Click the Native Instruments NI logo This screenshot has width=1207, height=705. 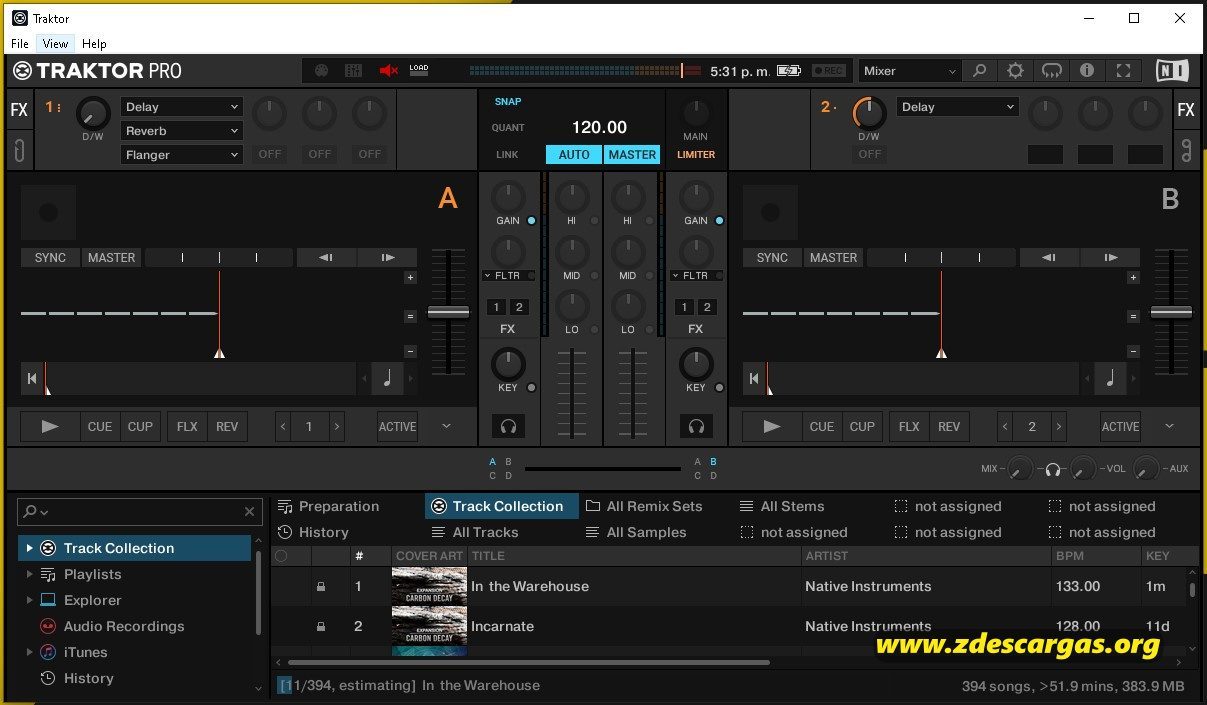[1170, 71]
